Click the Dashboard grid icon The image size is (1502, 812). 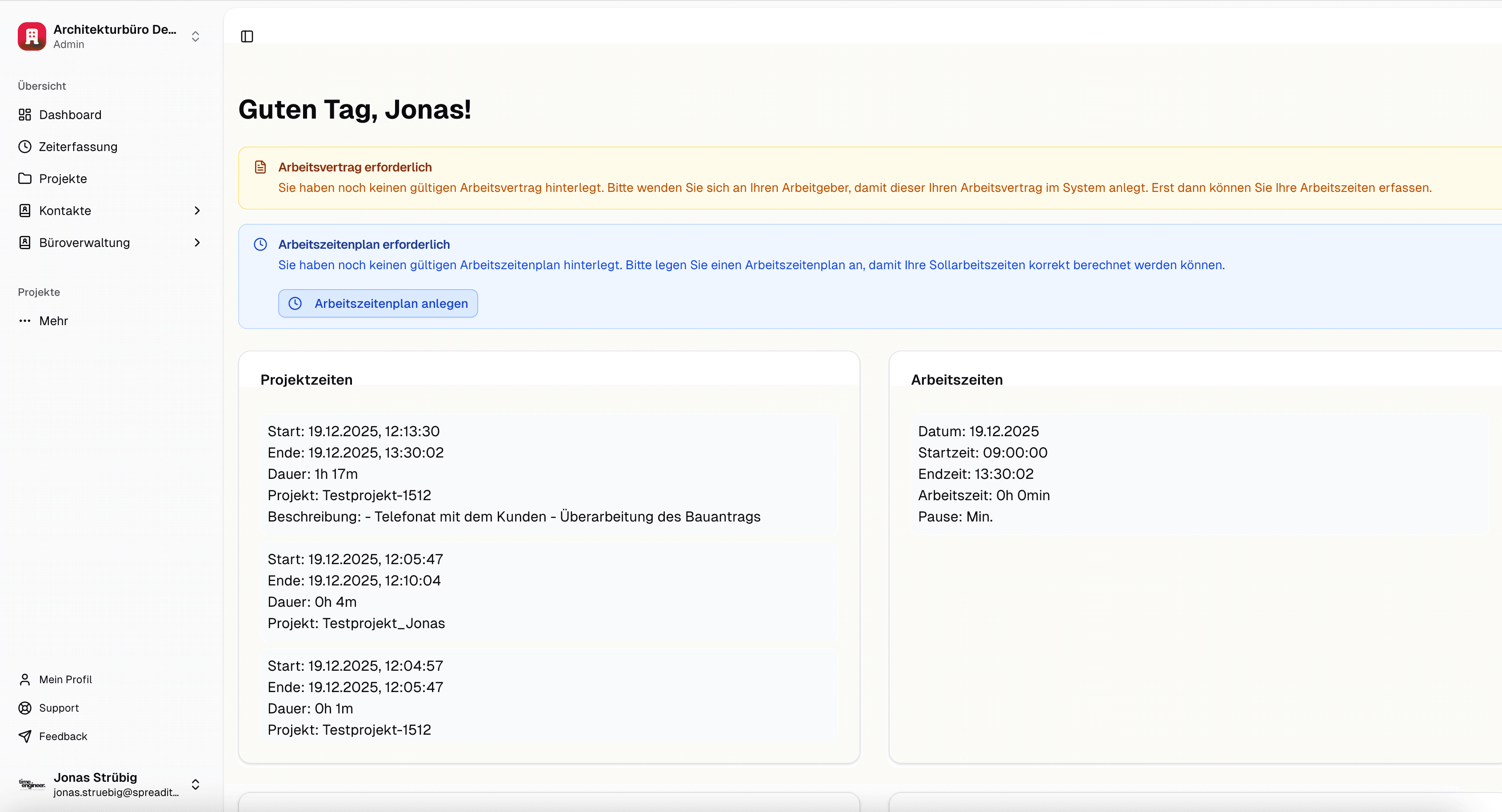[25, 115]
